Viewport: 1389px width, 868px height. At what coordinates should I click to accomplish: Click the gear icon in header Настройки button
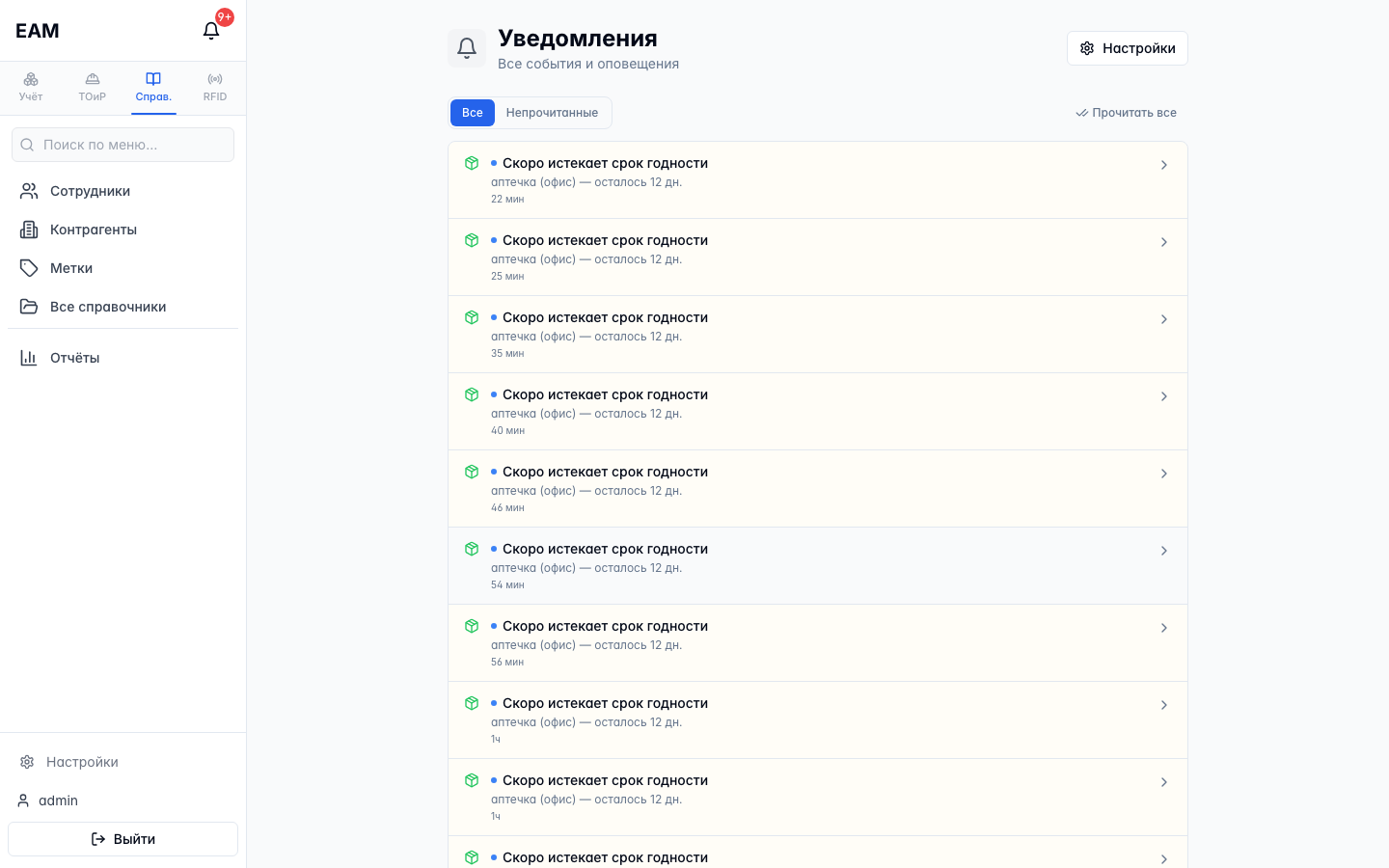pos(1087,48)
